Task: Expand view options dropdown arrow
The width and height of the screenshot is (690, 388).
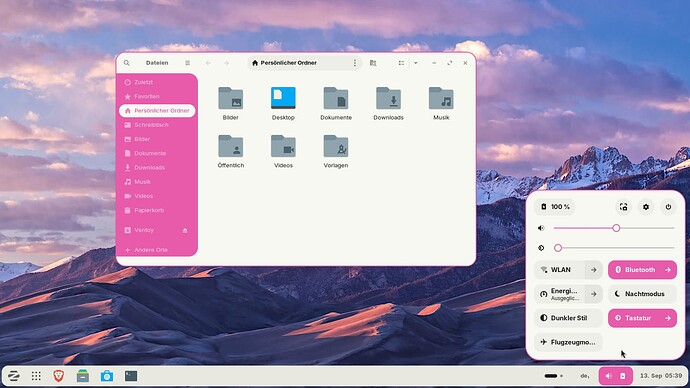Action: pos(415,63)
